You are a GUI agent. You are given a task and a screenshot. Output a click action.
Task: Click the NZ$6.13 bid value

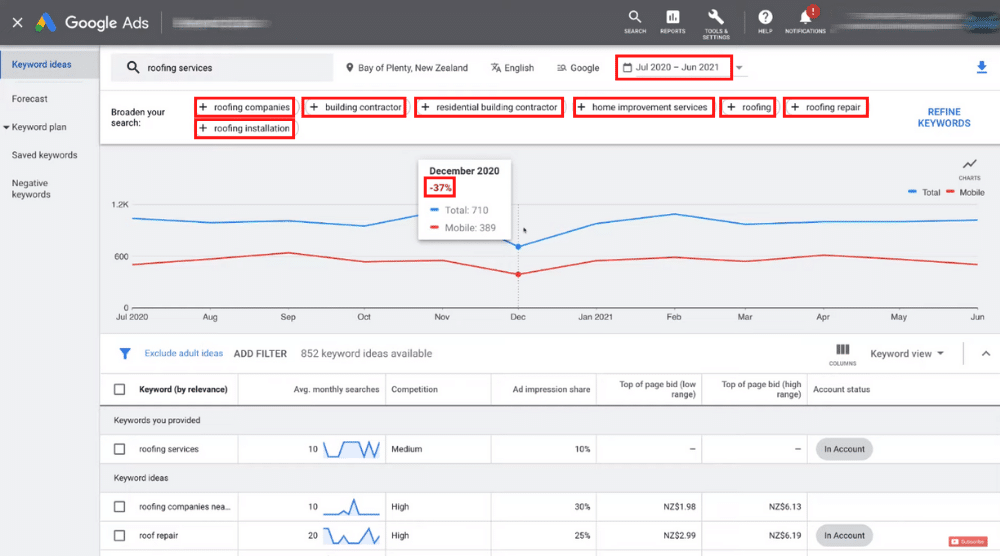(x=784, y=506)
